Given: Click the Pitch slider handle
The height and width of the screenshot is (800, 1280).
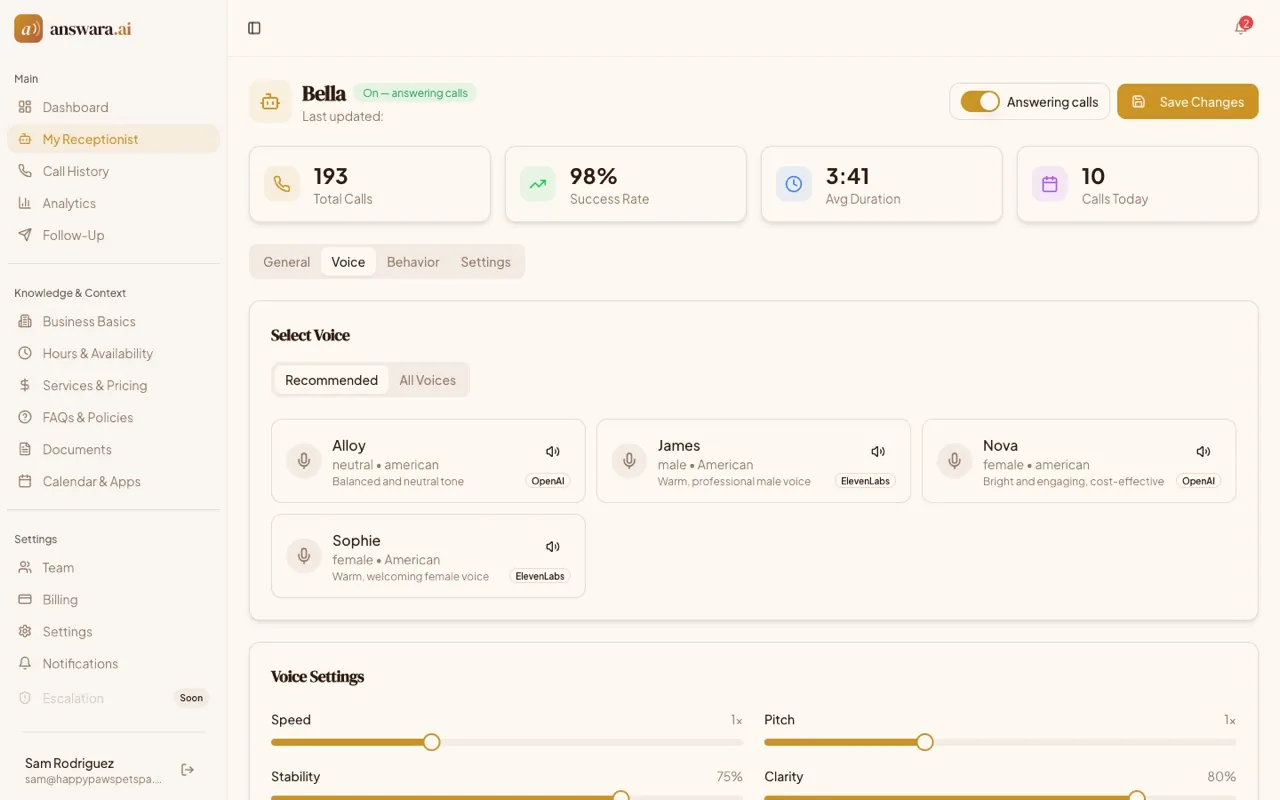Looking at the screenshot, I should pos(925,742).
